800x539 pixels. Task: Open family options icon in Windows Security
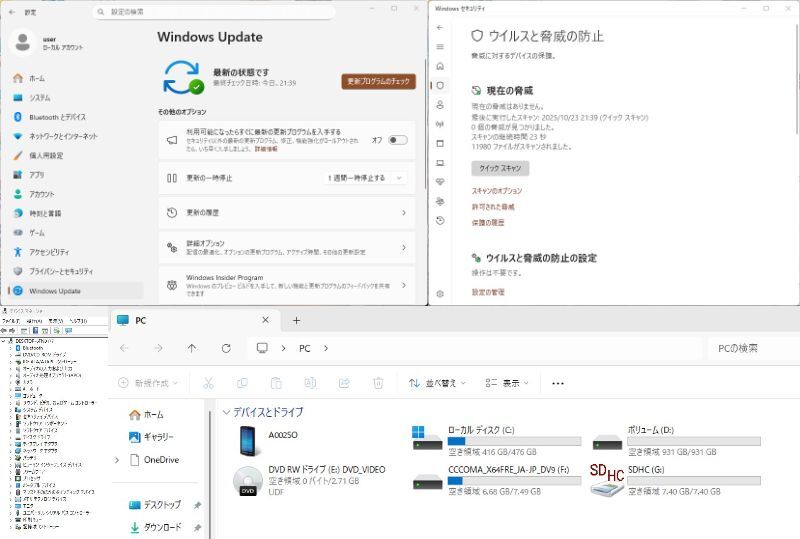(440, 201)
